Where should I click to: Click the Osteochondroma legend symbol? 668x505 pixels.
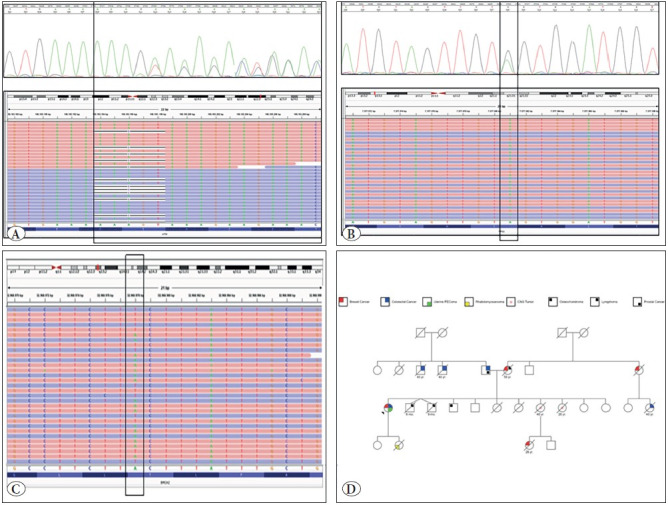click(553, 302)
